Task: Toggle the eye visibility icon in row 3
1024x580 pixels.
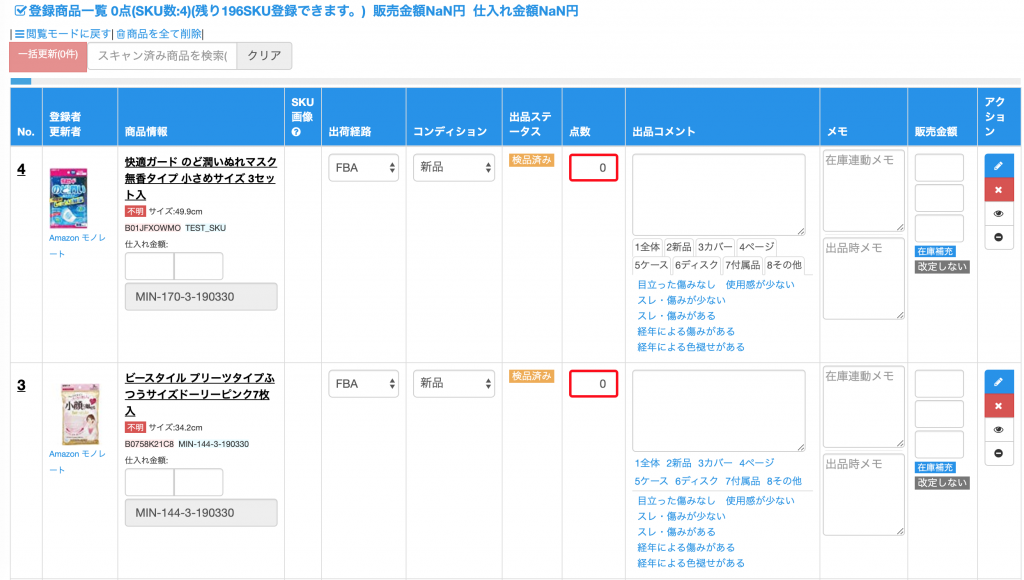Action: [999, 430]
